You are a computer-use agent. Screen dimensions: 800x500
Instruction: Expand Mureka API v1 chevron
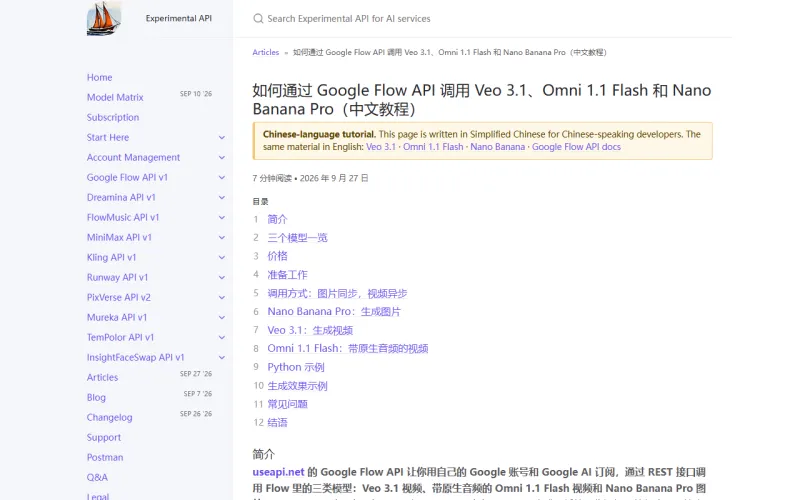coord(222,317)
